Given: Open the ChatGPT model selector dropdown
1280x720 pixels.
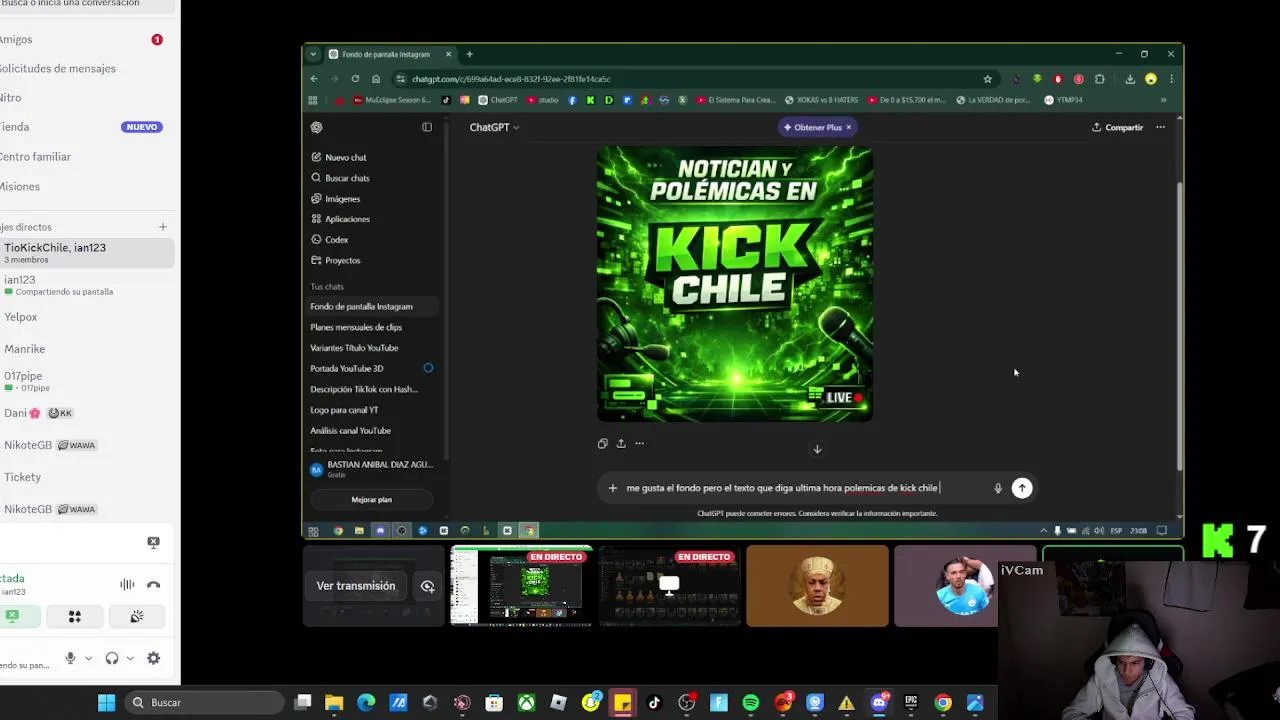Looking at the screenshot, I should pos(494,127).
